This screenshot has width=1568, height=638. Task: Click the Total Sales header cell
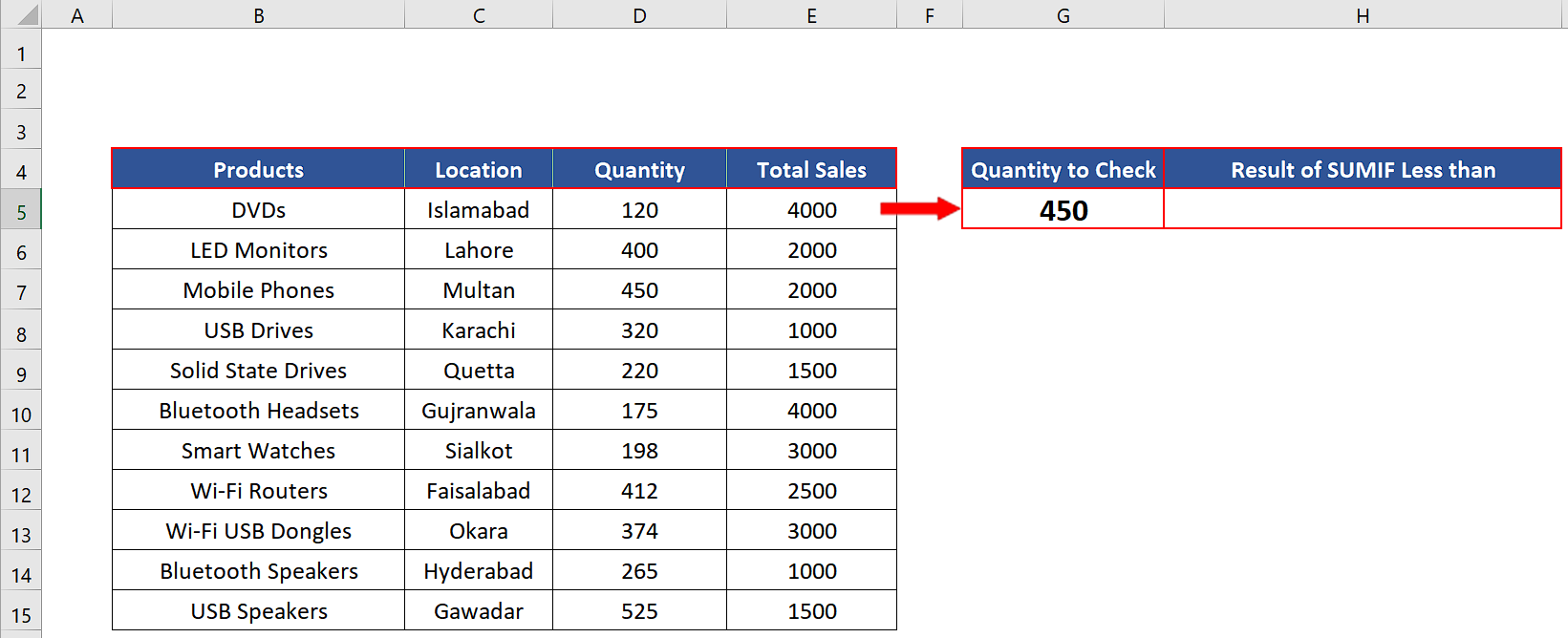(x=811, y=169)
